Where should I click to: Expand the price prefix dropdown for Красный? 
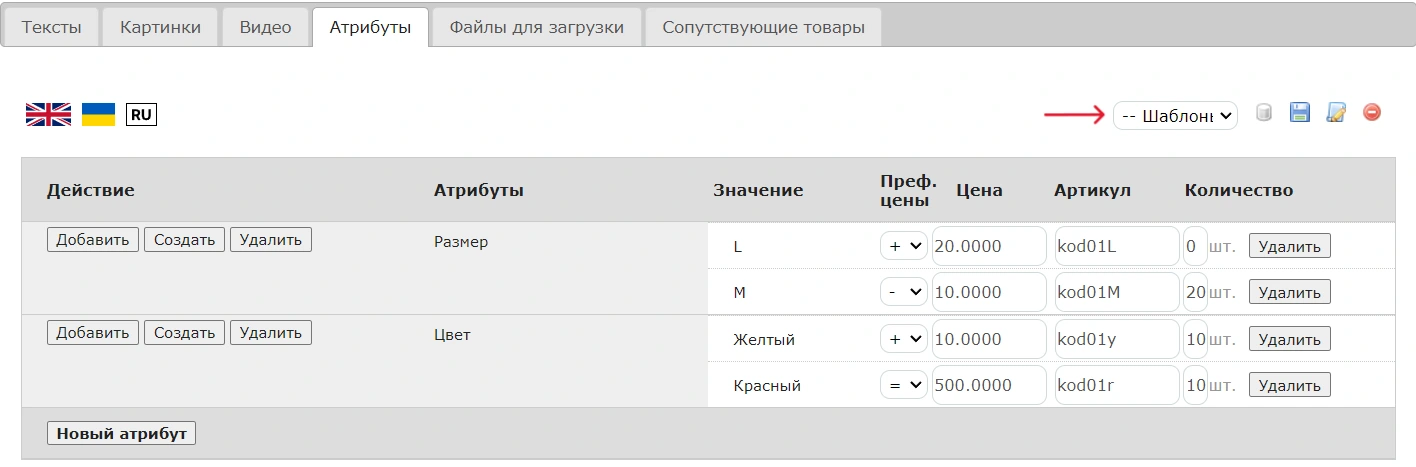pos(904,385)
